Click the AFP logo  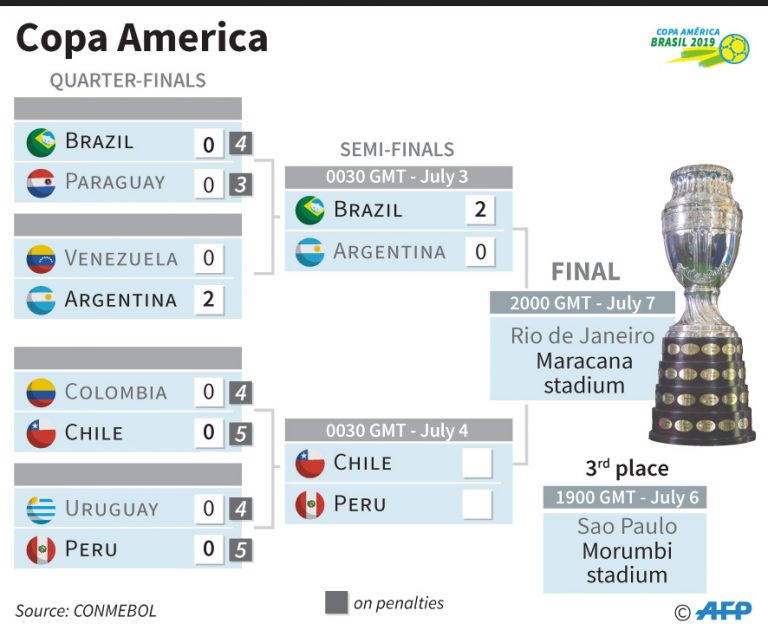(722, 610)
